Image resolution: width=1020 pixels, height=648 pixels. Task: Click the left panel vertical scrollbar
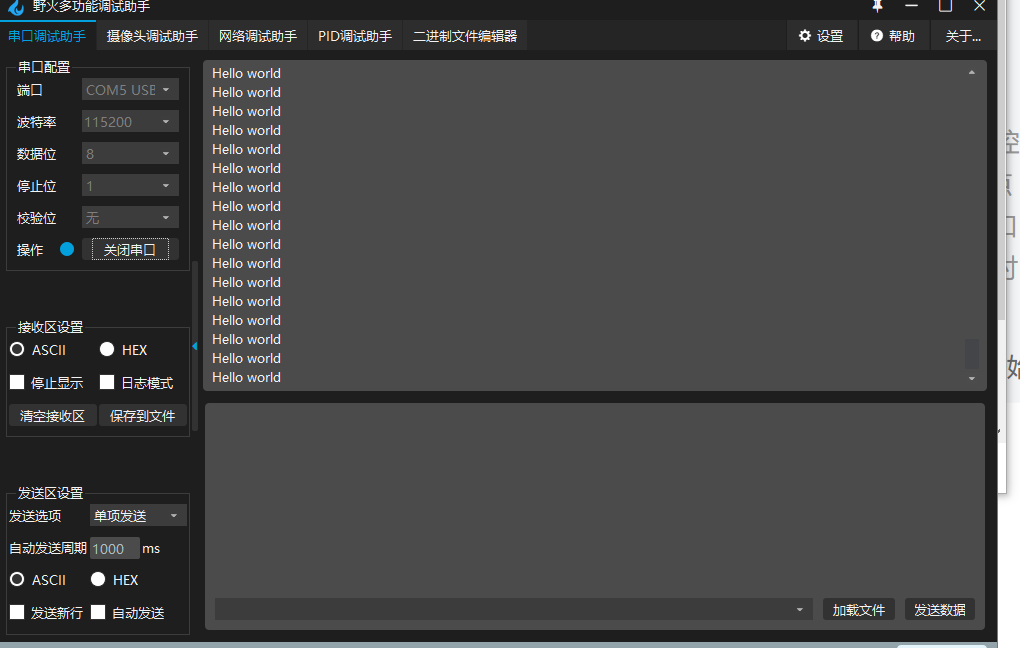[x=195, y=345]
